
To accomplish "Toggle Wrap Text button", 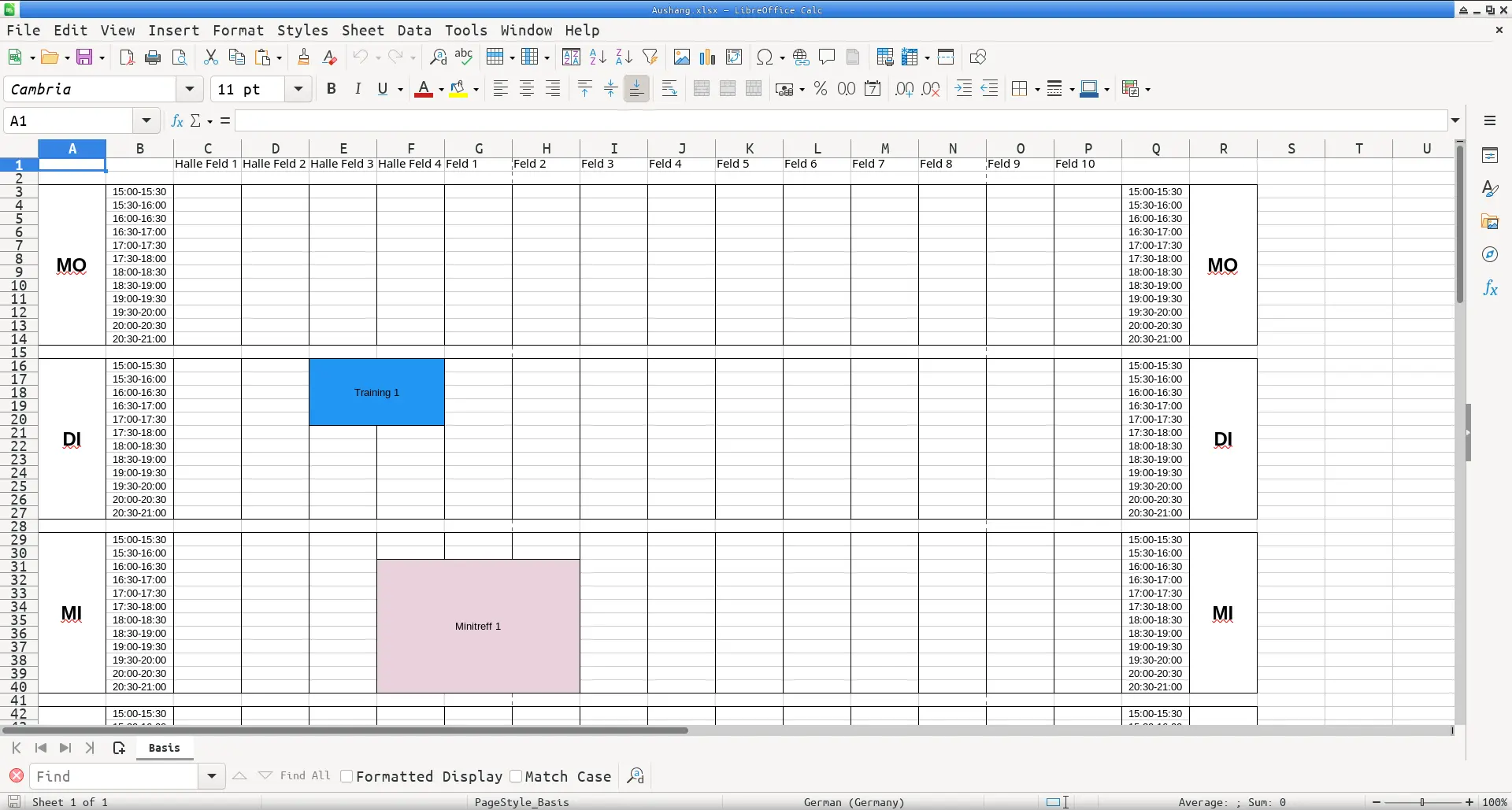I will pos(669,89).
